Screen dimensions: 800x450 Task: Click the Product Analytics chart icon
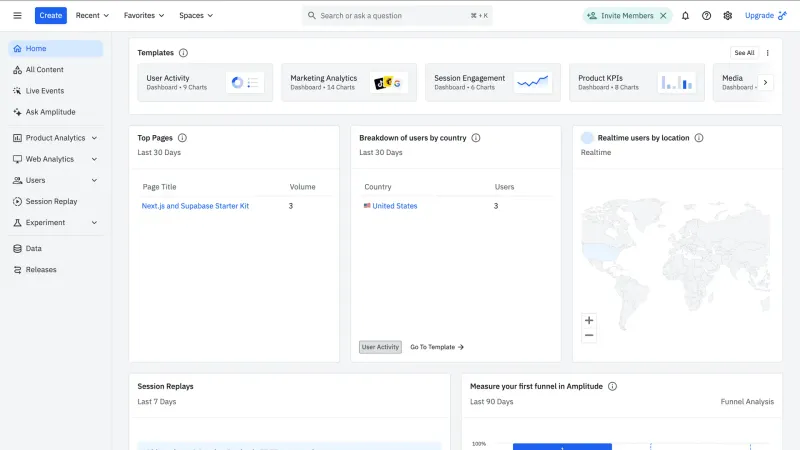[17, 138]
